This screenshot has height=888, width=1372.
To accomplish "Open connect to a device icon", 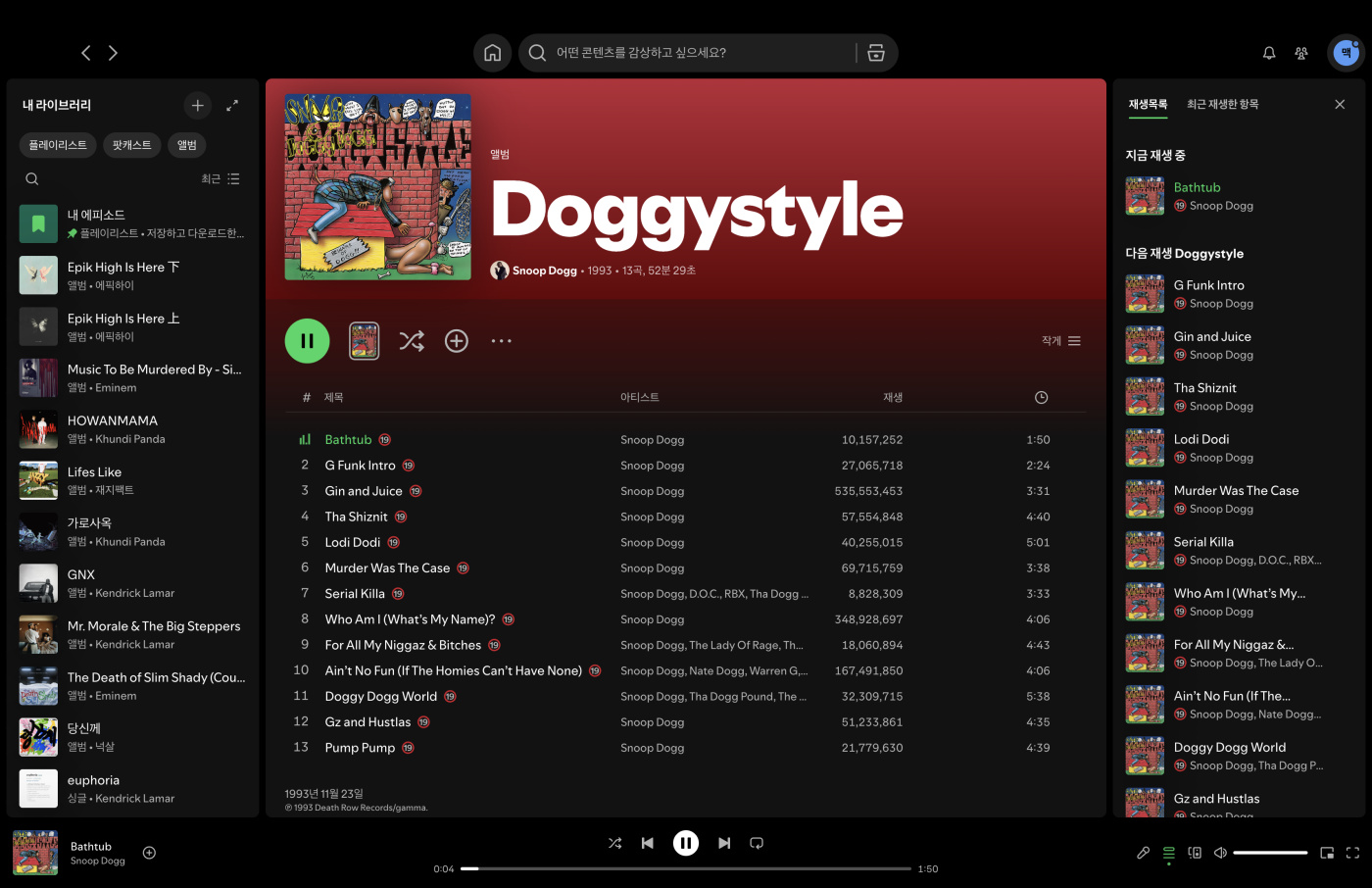I will [1195, 853].
